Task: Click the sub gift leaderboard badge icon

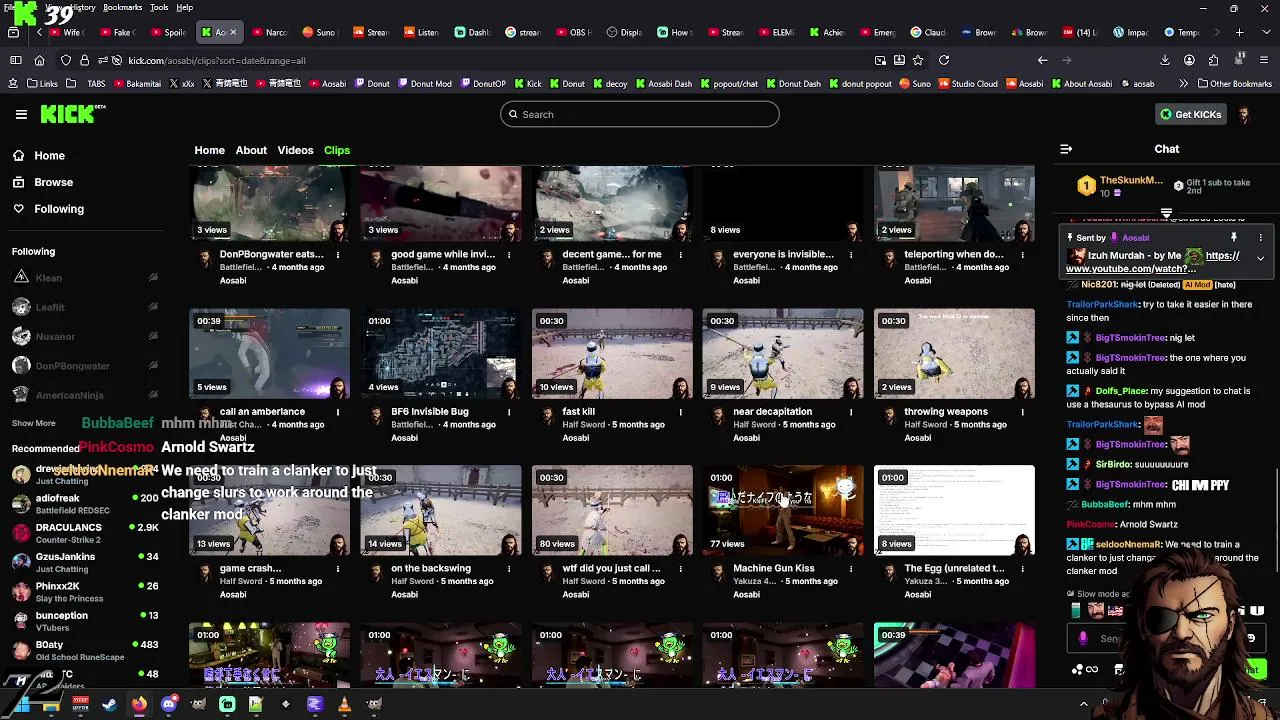Action: [x=1086, y=185]
